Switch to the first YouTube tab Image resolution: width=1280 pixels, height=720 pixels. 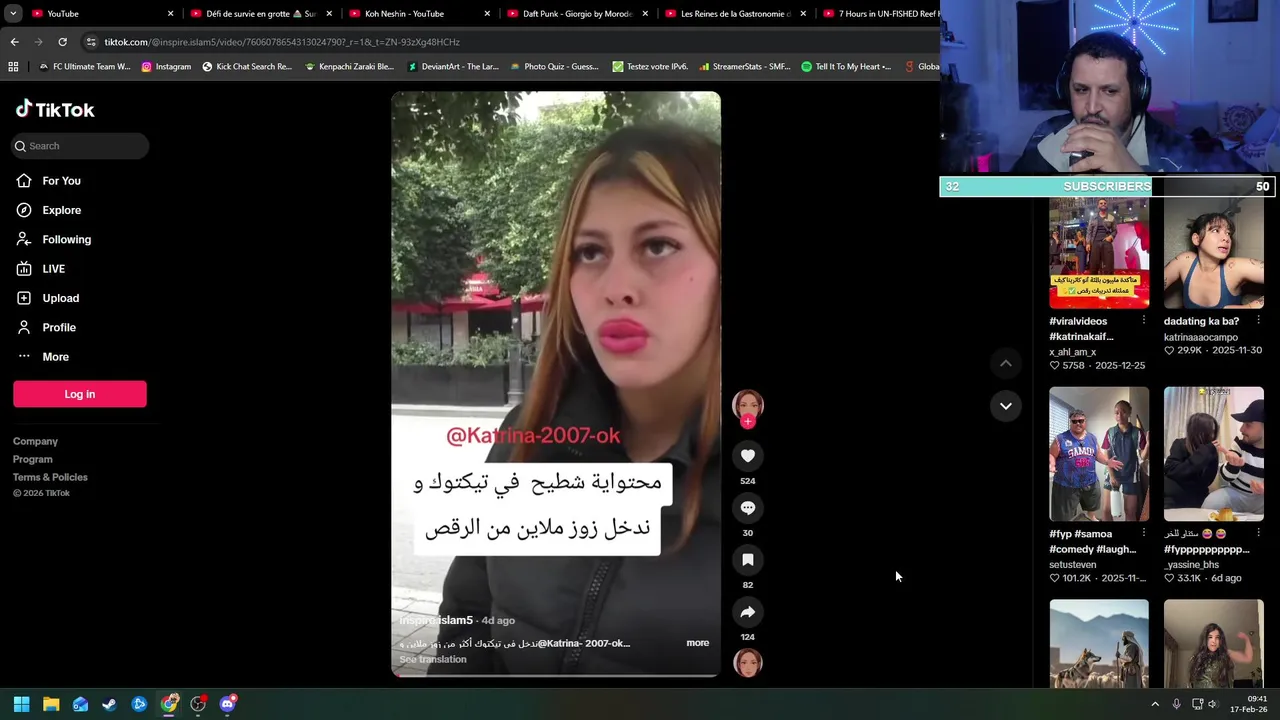point(99,14)
